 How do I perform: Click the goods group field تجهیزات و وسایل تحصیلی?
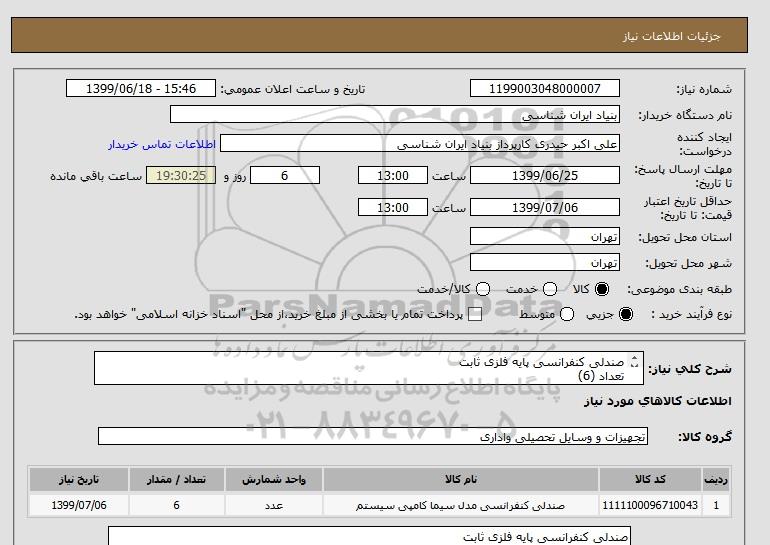coord(373,436)
